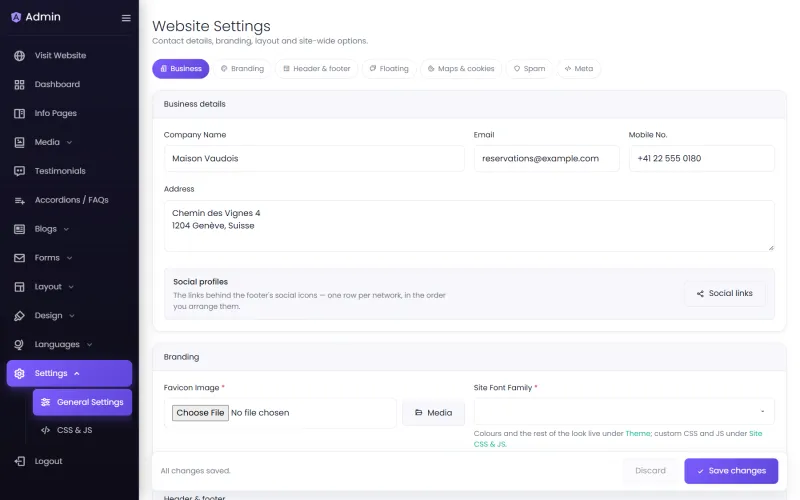This screenshot has width=800, height=500.
Task: Click the globe icon beside Visit Website
Action: pyautogui.click(x=19, y=56)
